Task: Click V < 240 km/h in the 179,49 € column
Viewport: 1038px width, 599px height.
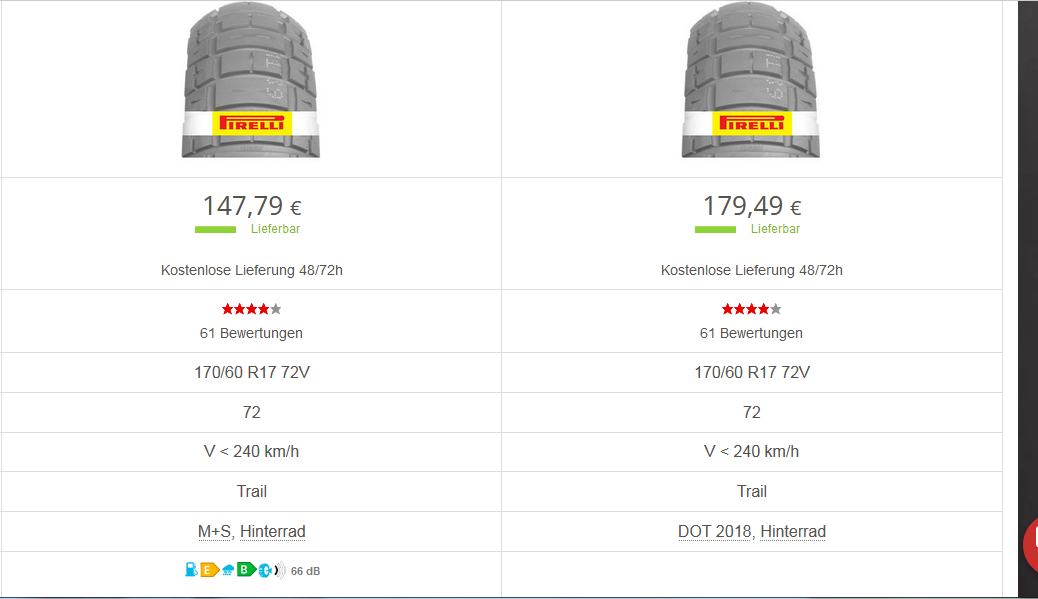Action: pyautogui.click(x=751, y=451)
